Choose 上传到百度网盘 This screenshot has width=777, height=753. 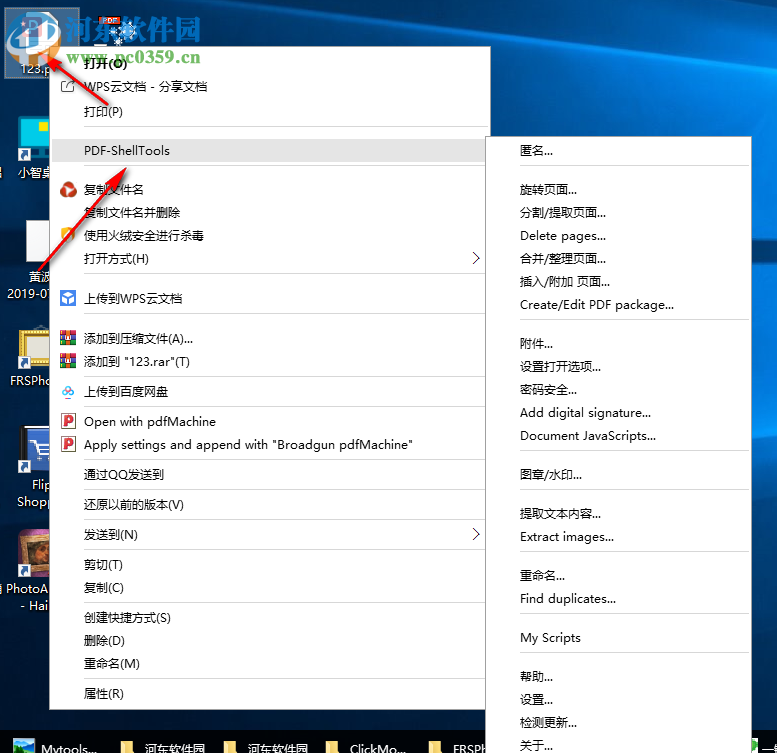[126, 391]
